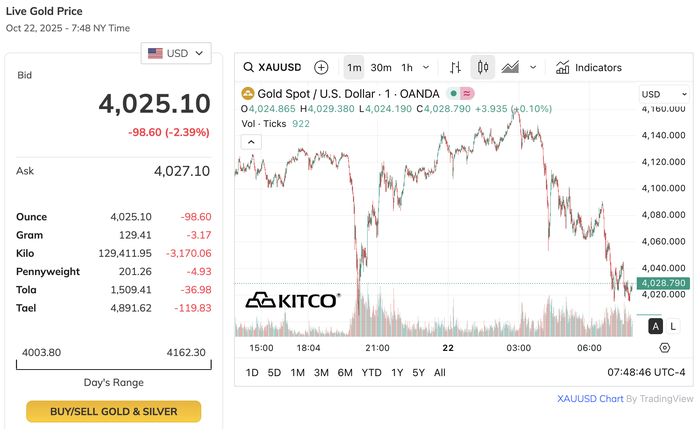This screenshot has height=429, width=698.
Task: Open the USD currency dropdown with flag
Action: [176, 53]
